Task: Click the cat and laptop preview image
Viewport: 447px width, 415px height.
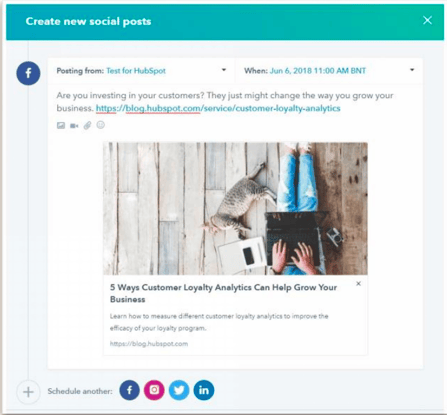Action: click(x=235, y=208)
